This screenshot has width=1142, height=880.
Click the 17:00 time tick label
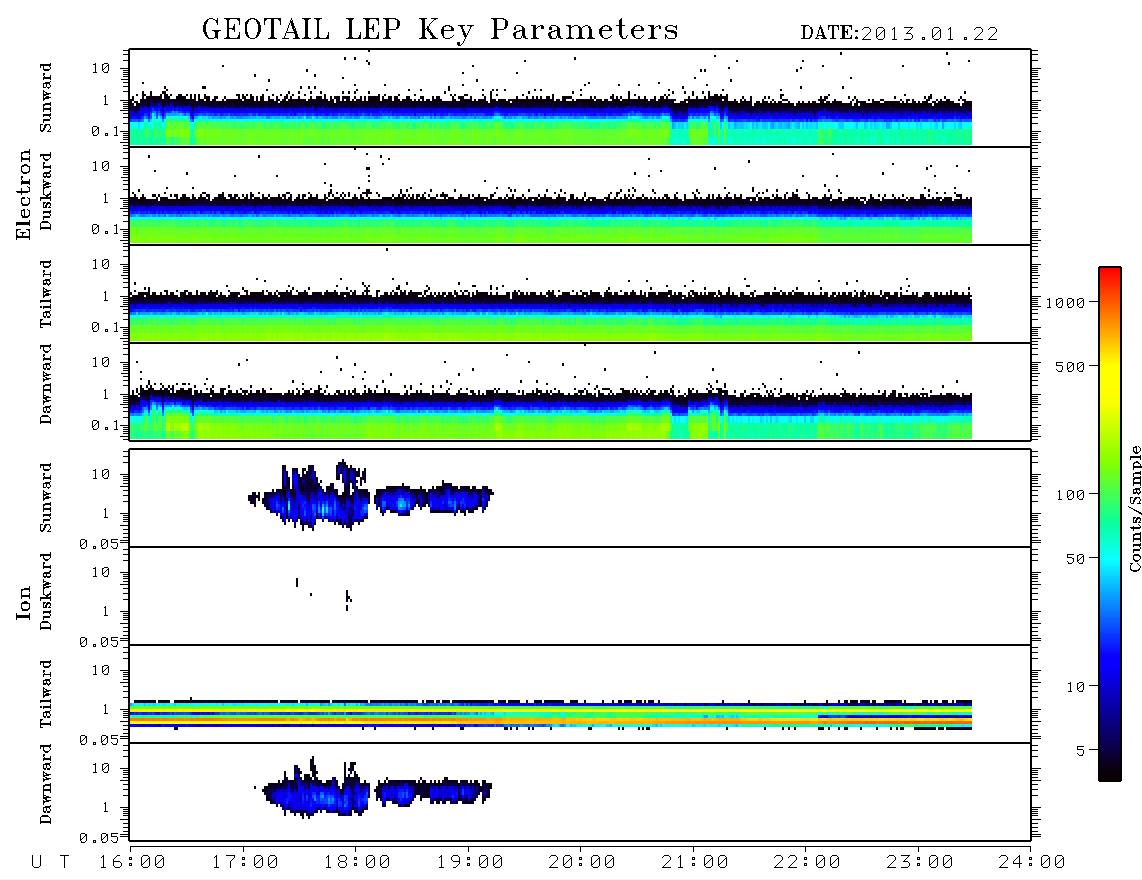pos(245,863)
